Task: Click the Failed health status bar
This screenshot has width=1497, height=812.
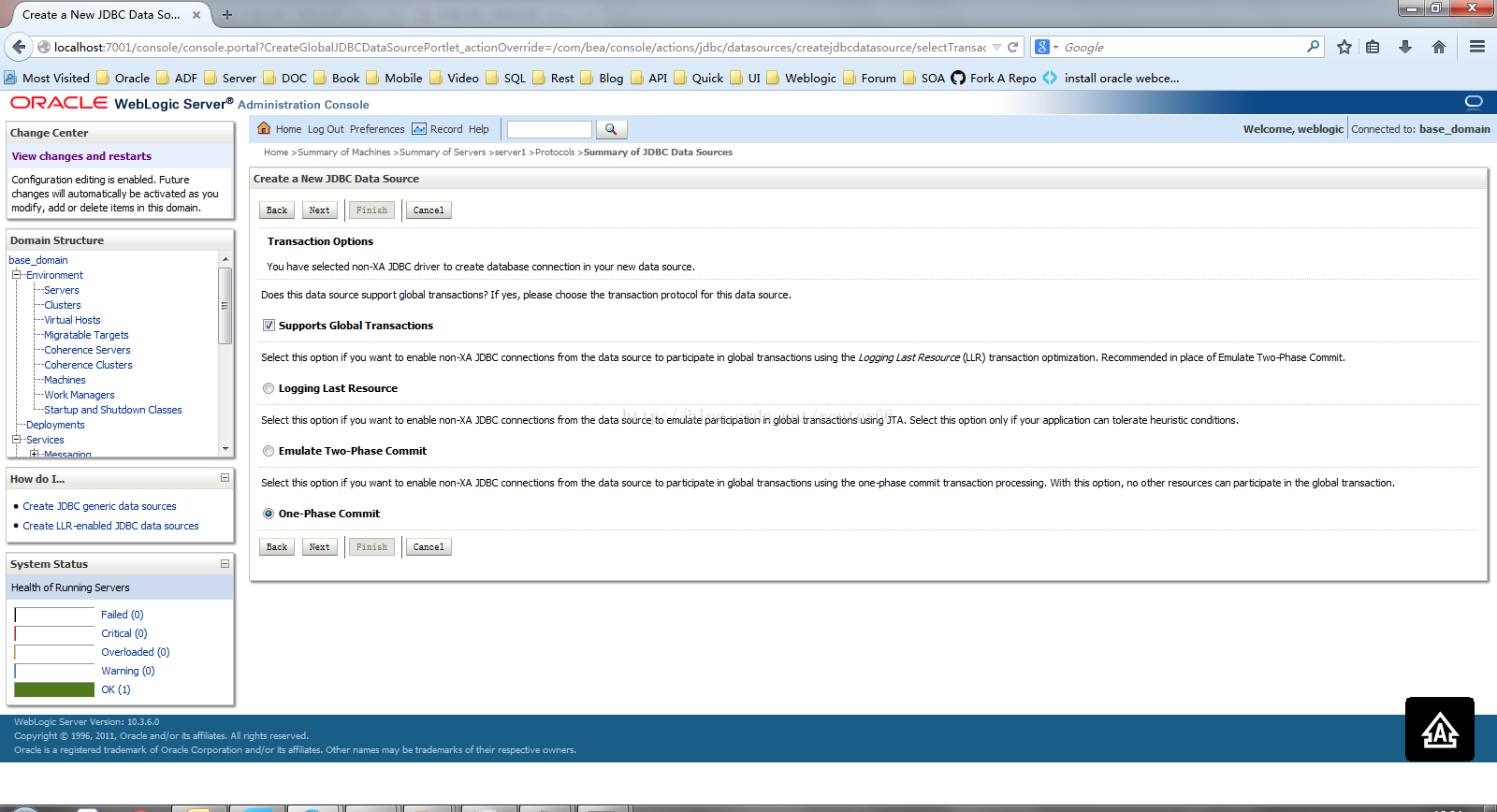Action: [x=54, y=615]
